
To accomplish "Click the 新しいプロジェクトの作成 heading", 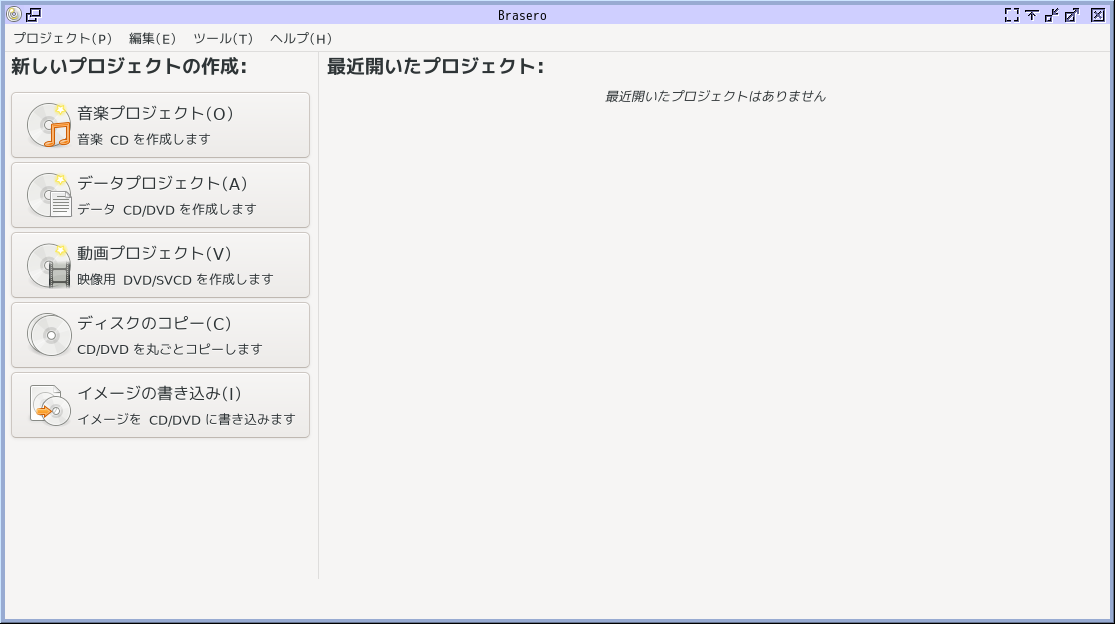I will 129,66.
